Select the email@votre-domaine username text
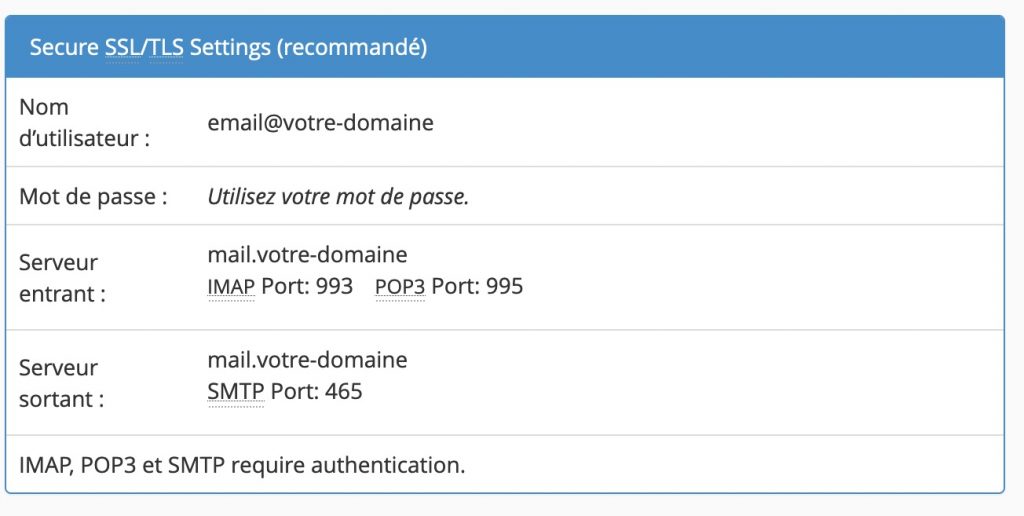1024x516 pixels. point(321,123)
